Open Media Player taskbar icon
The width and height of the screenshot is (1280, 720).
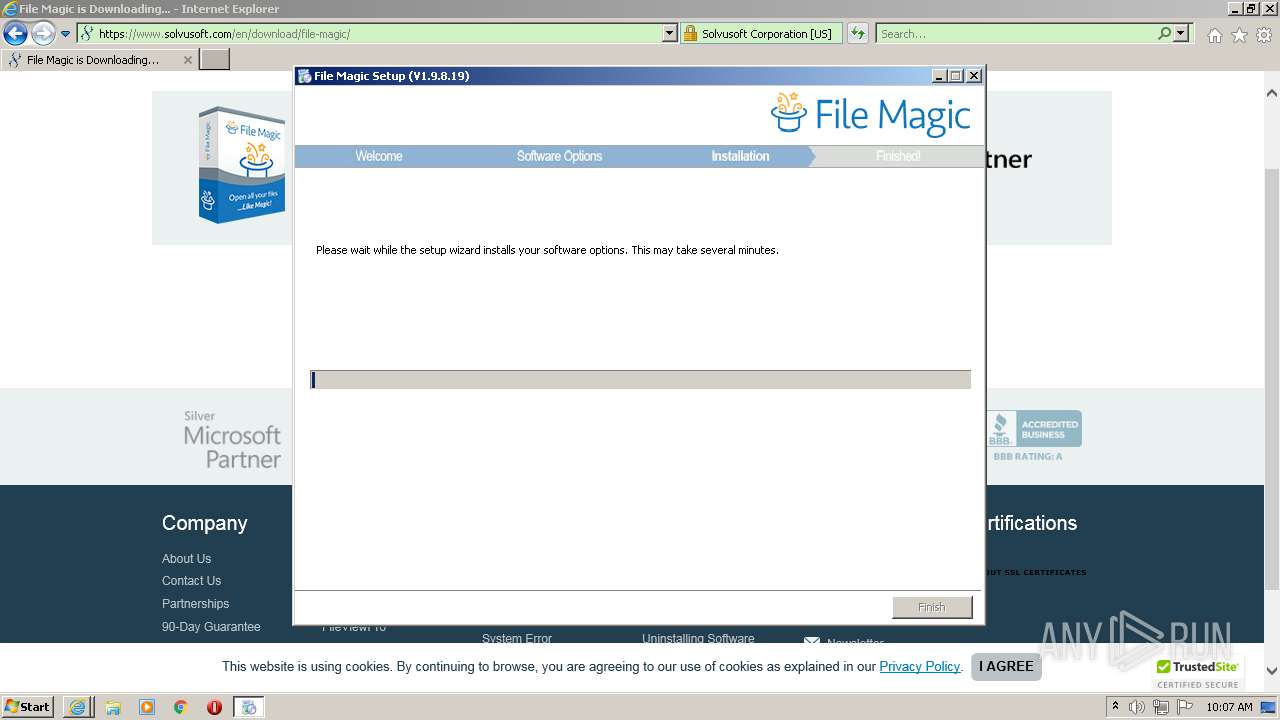147,707
